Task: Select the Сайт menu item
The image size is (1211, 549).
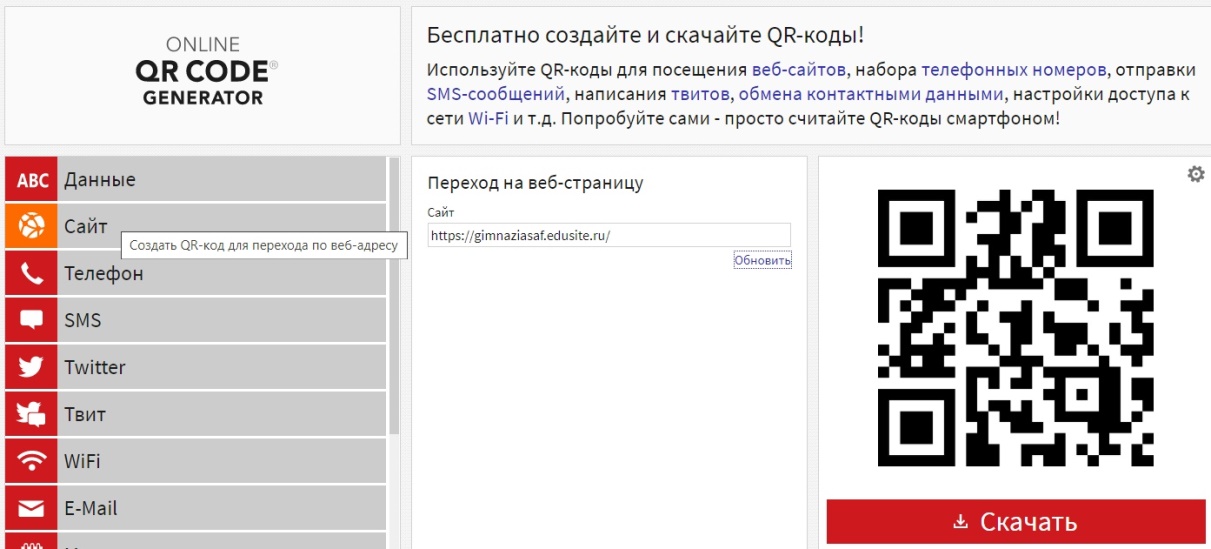Action: click(195, 227)
